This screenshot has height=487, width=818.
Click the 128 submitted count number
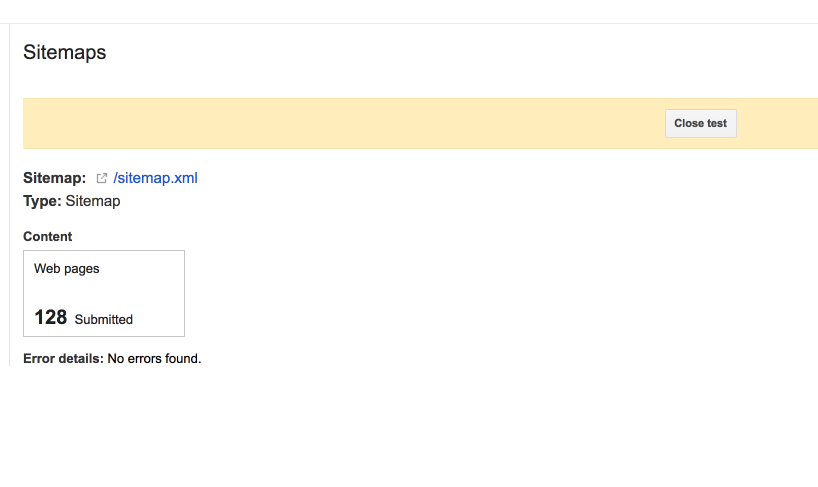click(x=51, y=317)
